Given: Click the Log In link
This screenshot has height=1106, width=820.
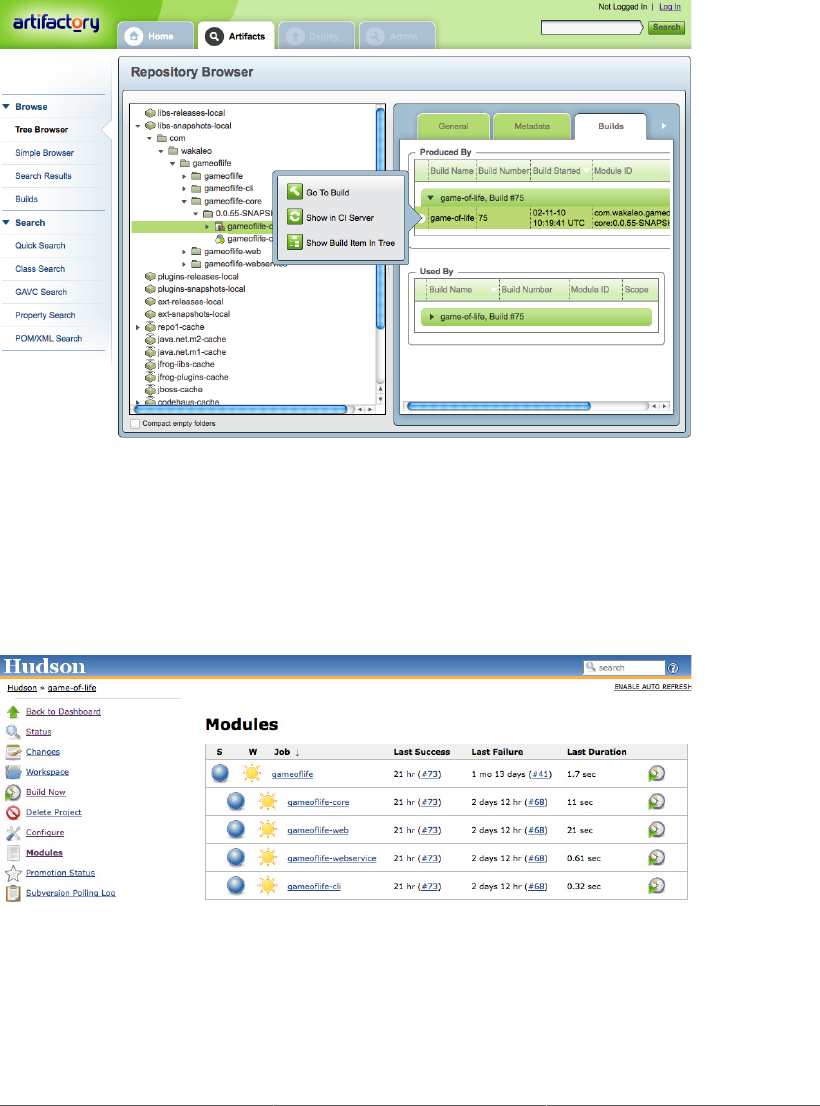Looking at the screenshot, I should (x=670, y=7).
